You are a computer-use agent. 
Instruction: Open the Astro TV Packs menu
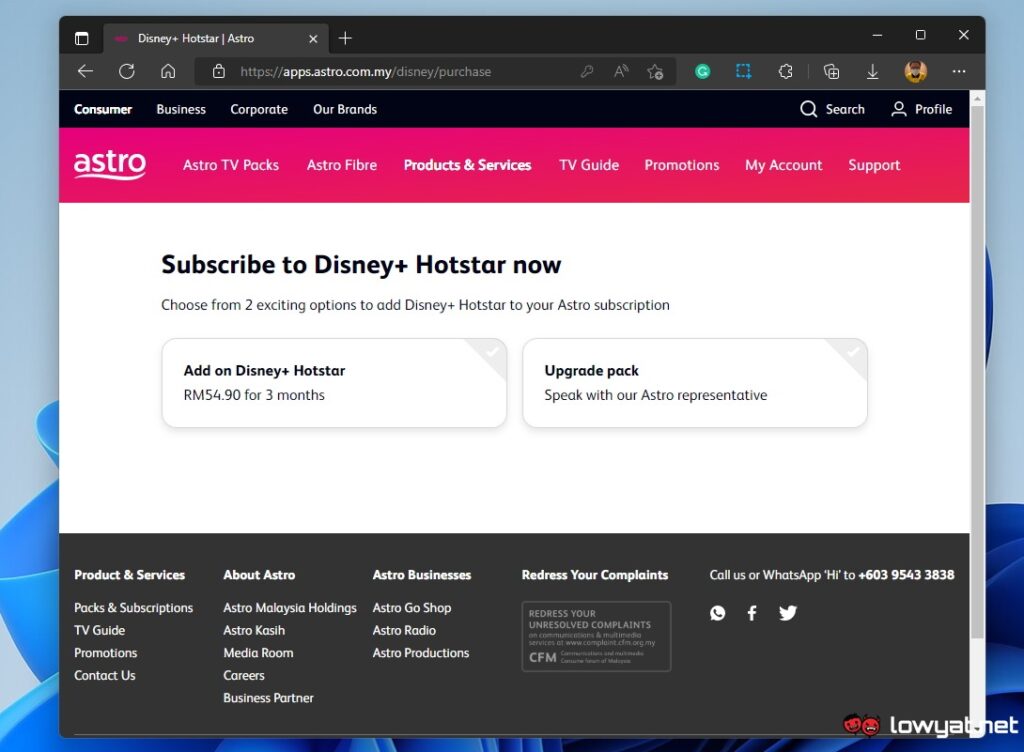[x=231, y=165]
